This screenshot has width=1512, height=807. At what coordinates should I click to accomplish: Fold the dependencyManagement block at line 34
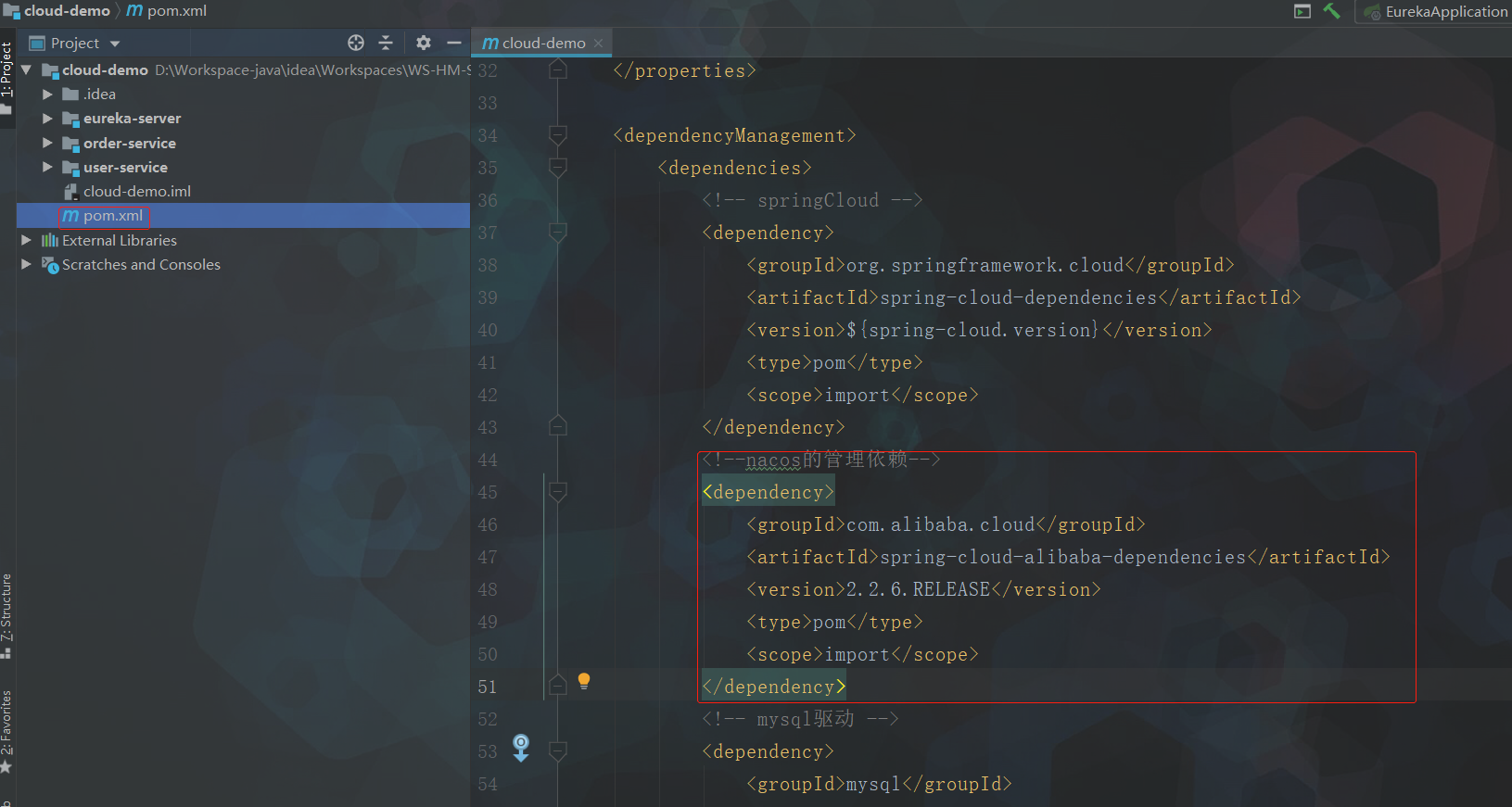tap(558, 135)
